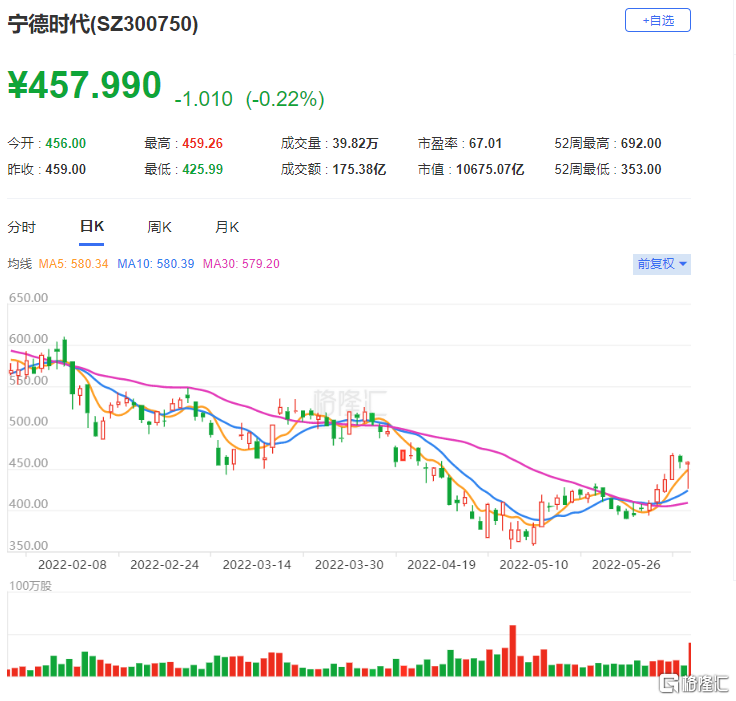Click 52-week high value 692.00
Image resolution: width=736 pixels, height=701 pixels.
click(x=641, y=143)
